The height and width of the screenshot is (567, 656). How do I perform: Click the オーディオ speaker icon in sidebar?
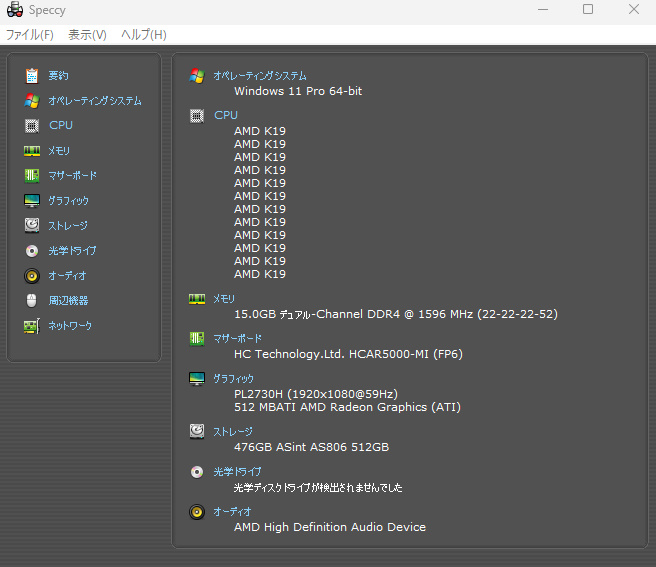(x=32, y=276)
